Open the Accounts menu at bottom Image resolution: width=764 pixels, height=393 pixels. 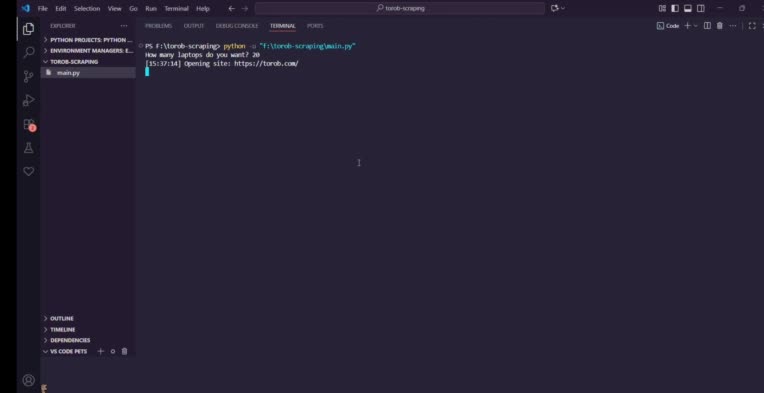tap(29, 380)
